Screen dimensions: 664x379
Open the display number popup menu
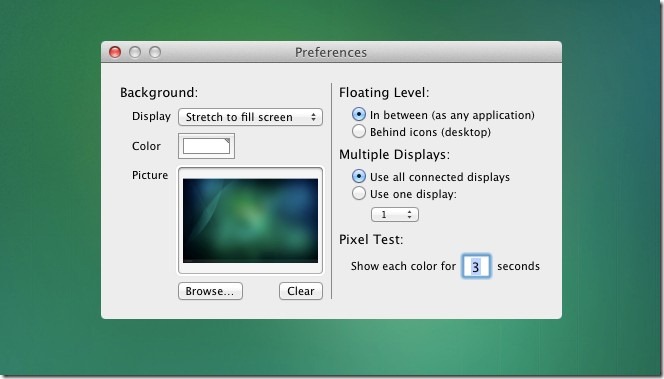(x=395, y=214)
